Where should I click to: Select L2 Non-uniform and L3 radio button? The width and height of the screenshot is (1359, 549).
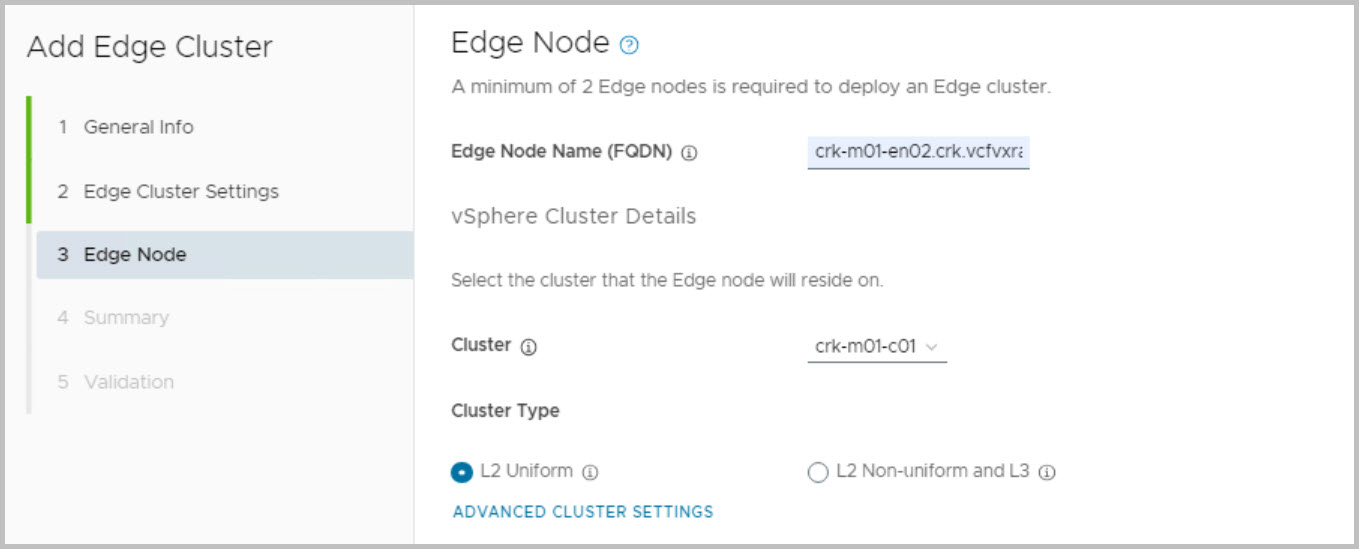click(818, 472)
